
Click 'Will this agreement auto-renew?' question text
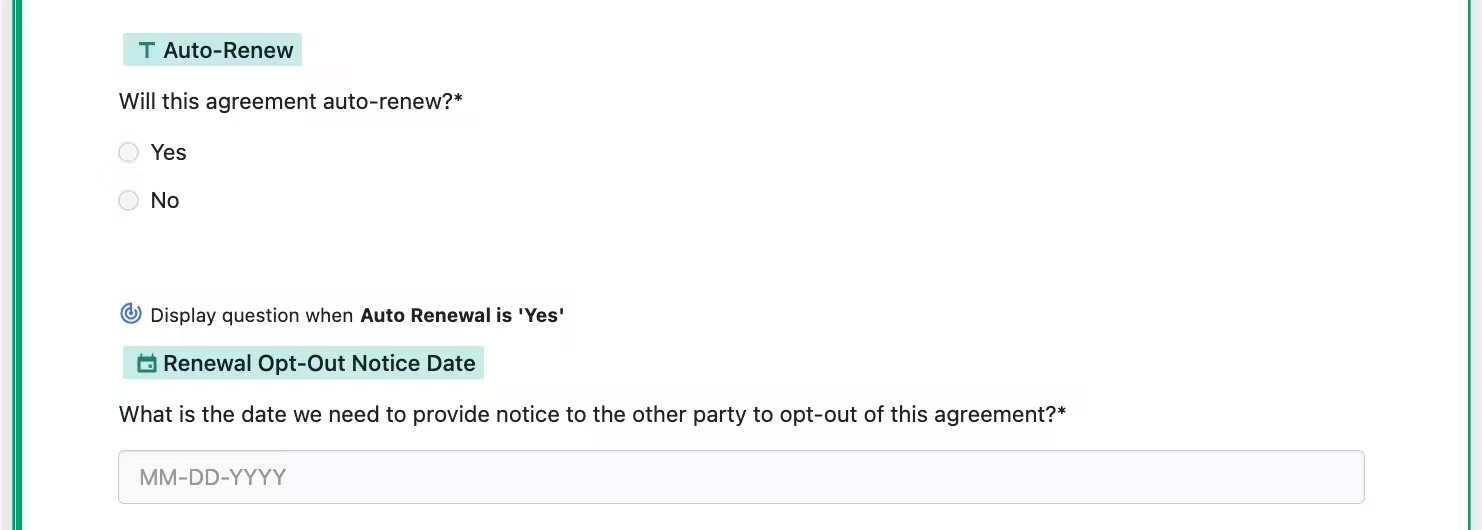pyautogui.click(x=286, y=101)
